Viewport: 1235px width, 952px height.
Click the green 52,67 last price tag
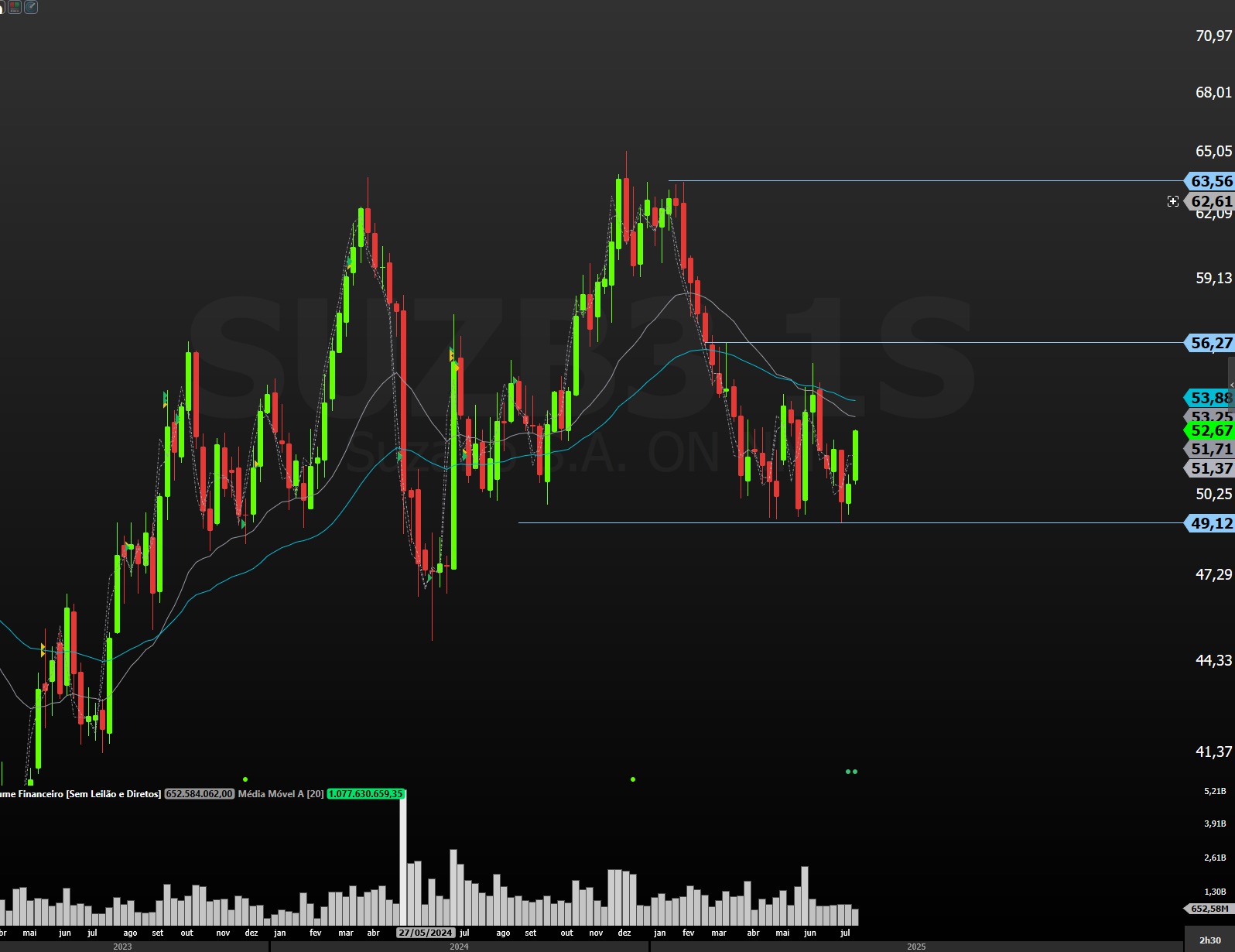(x=1210, y=430)
